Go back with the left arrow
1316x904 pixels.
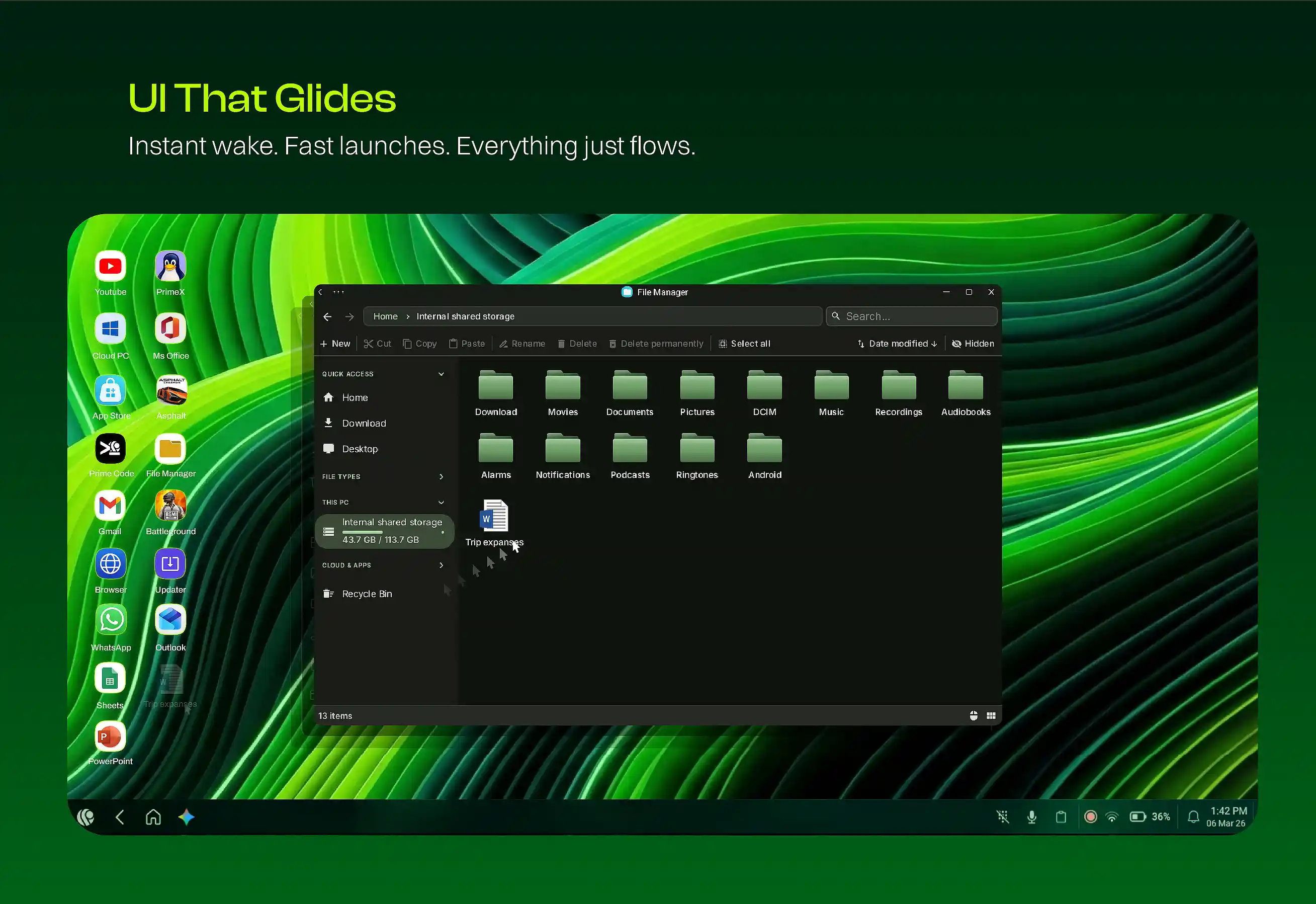coord(327,316)
